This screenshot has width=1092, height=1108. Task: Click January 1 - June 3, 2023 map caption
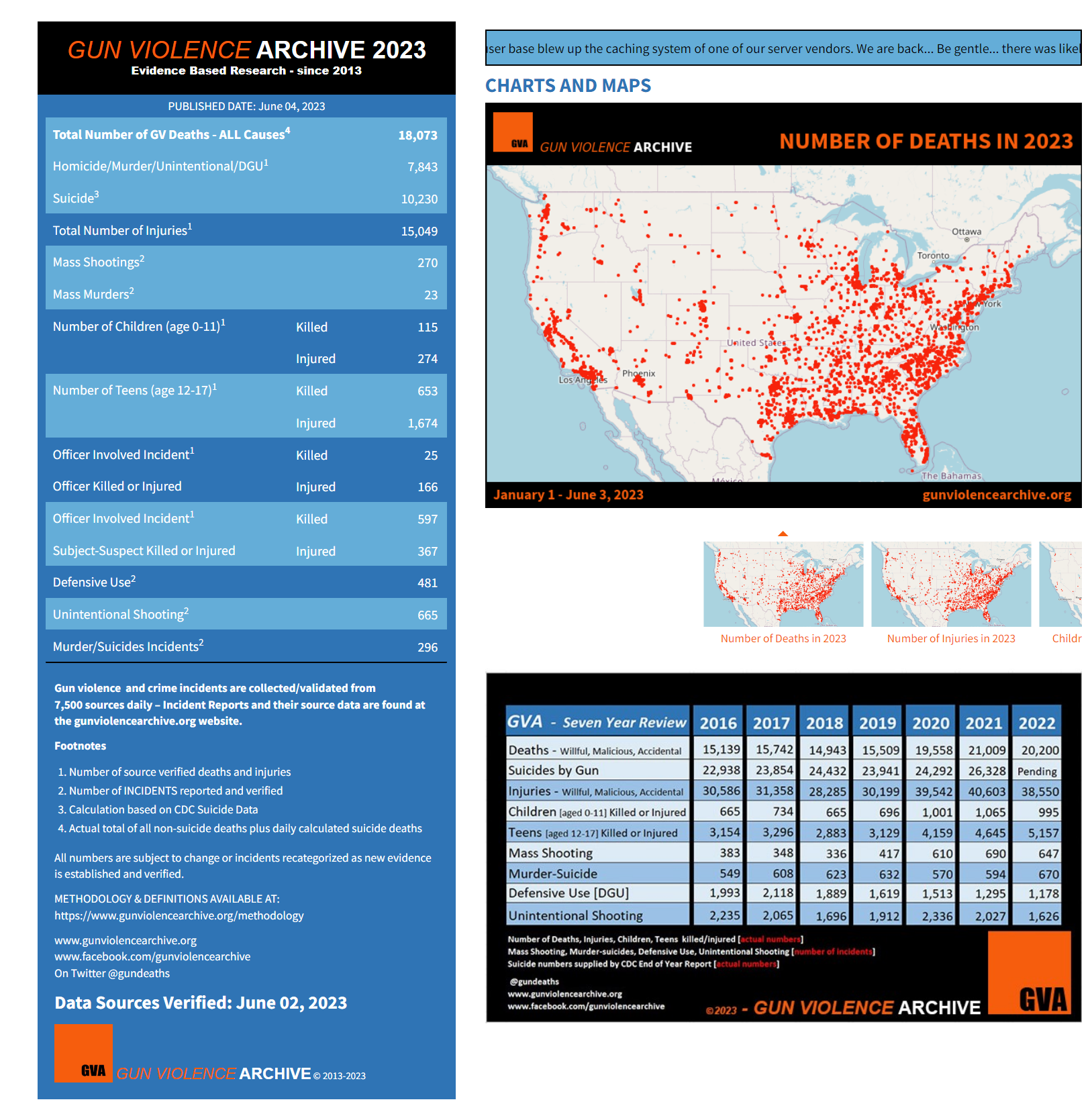point(568,495)
